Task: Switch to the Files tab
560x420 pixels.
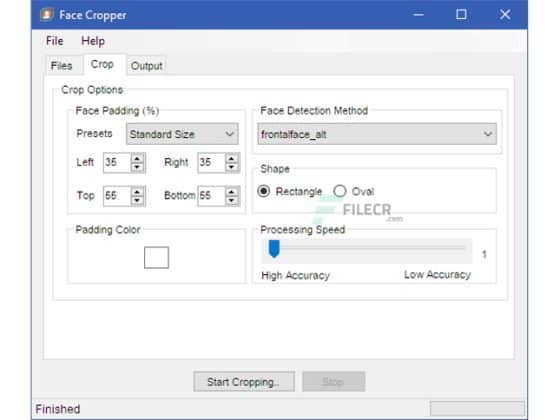Action: point(61,66)
